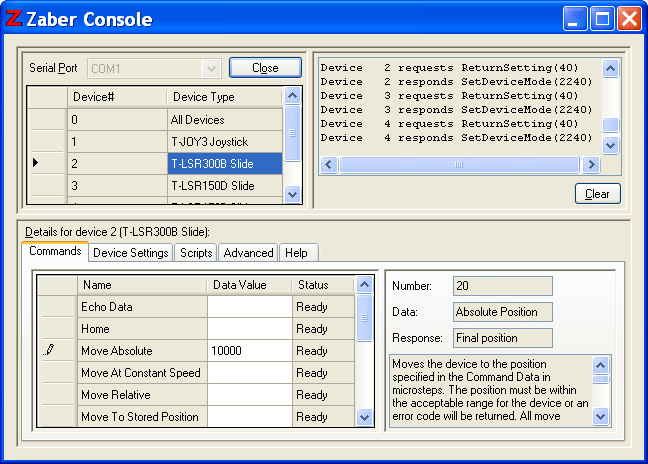The height and width of the screenshot is (464, 648).
Task: Click the Device Type column header
Action: pos(225,97)
